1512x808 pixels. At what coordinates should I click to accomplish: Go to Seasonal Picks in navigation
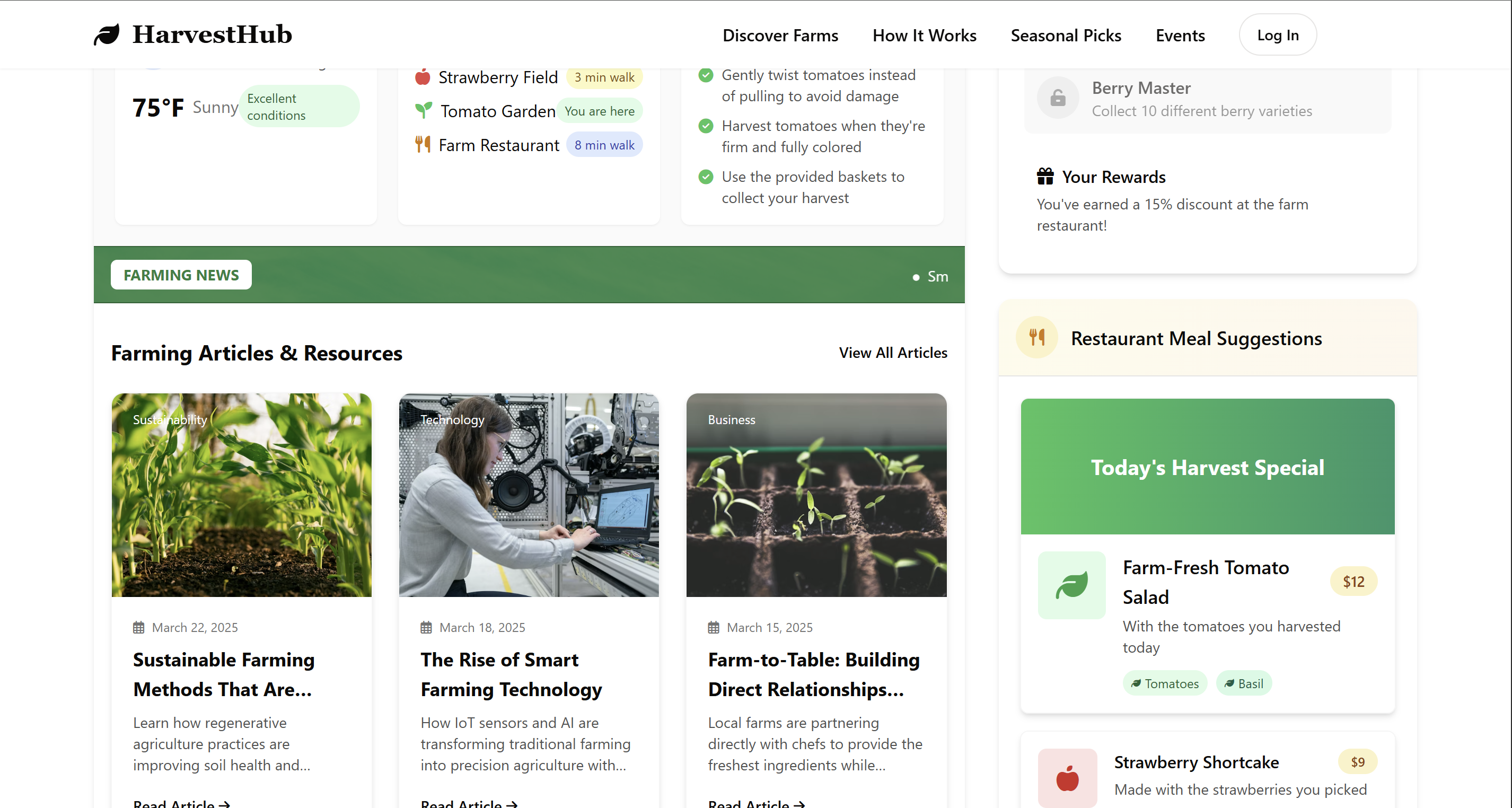click(1065, 35)
